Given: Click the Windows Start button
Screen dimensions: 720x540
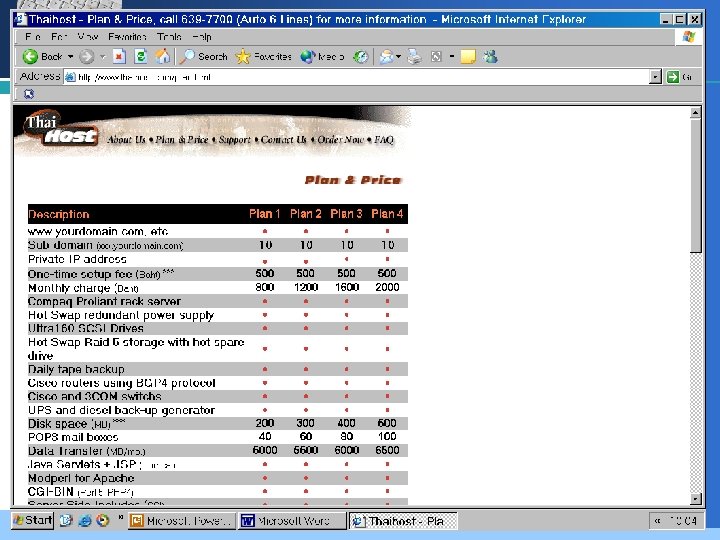Looking at the screenshot, I should (33, 521).
